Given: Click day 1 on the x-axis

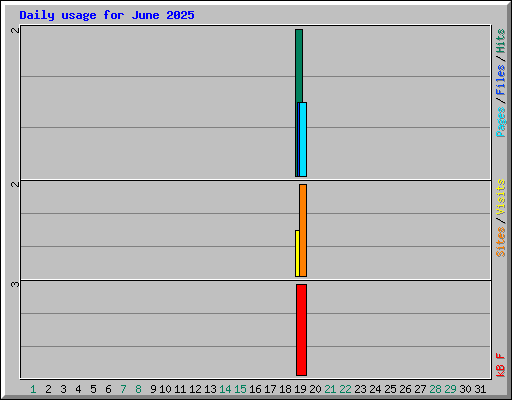Looking at the screenshot, I should tap(33, 389).
